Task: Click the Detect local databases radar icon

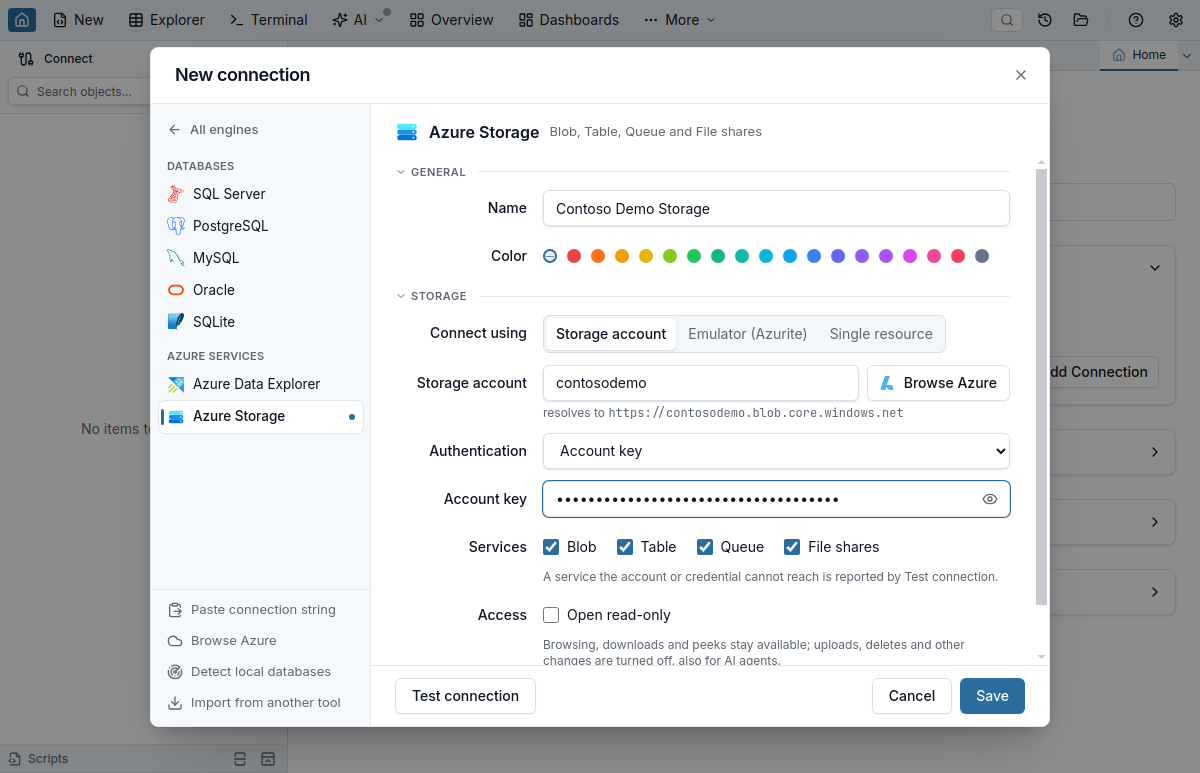Action: click(175, 672)
